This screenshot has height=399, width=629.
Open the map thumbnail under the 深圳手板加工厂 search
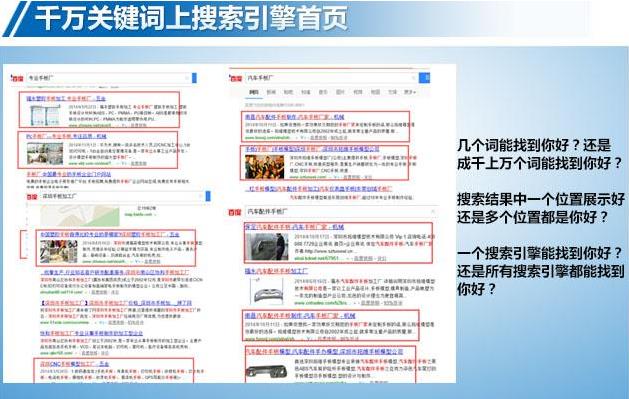pyautogui.click(x=80, y=216)
